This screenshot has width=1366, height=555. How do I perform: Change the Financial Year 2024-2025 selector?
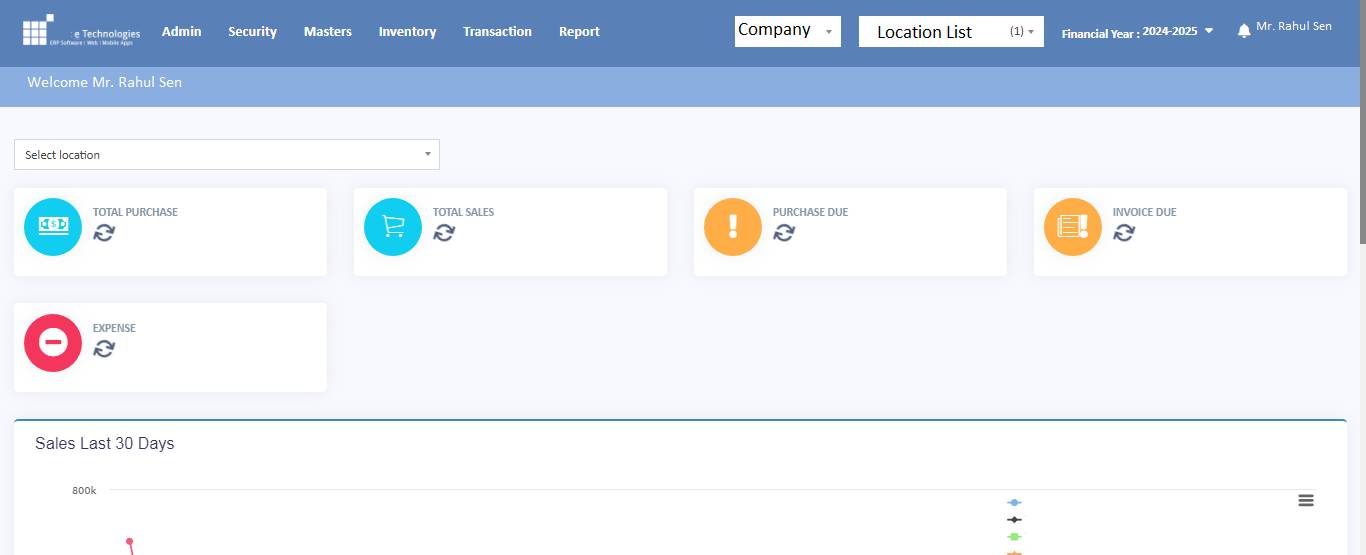(1137, 32)
